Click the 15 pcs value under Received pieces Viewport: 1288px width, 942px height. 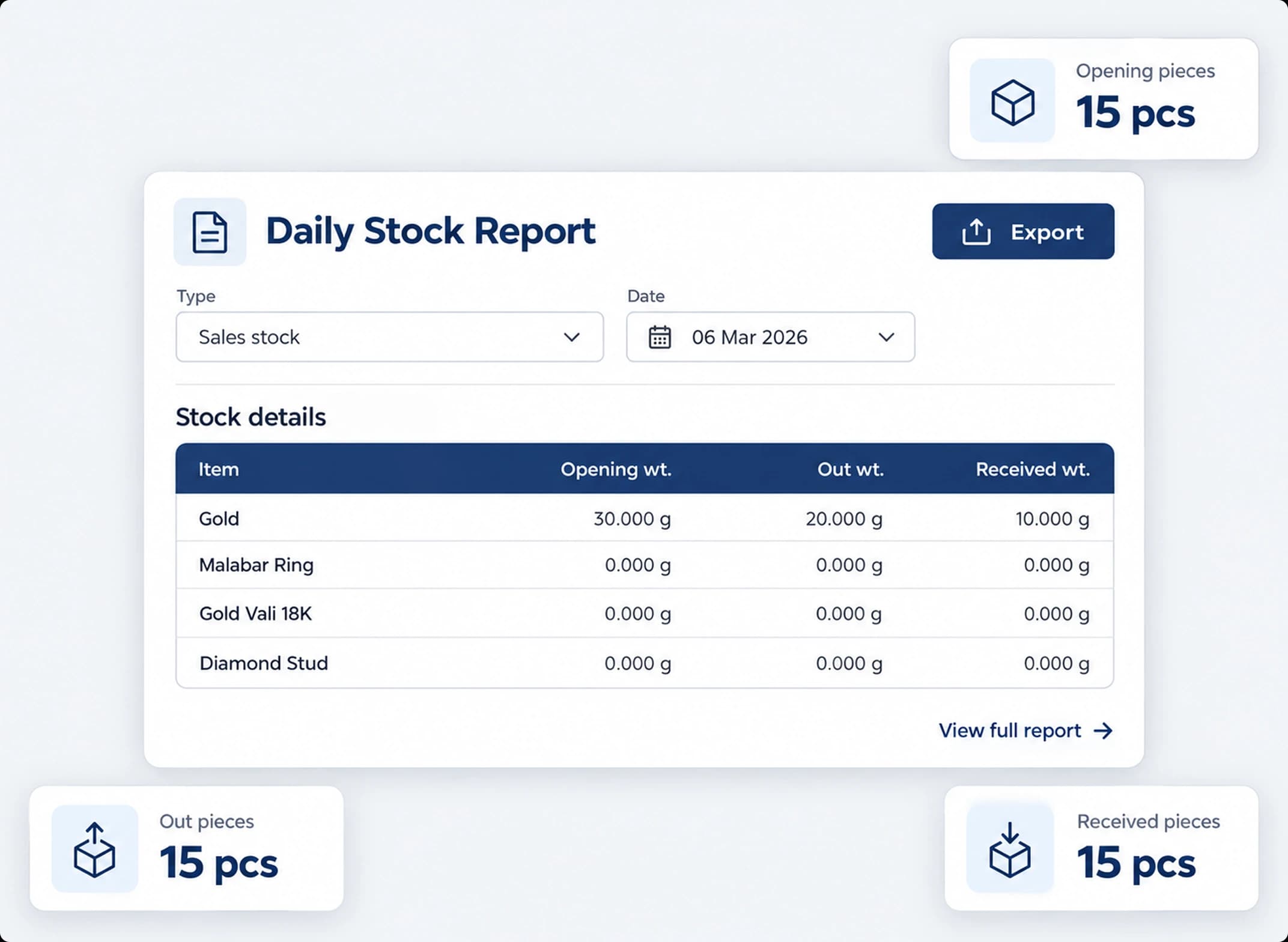pyautogui.click(x=1136, y=863)
